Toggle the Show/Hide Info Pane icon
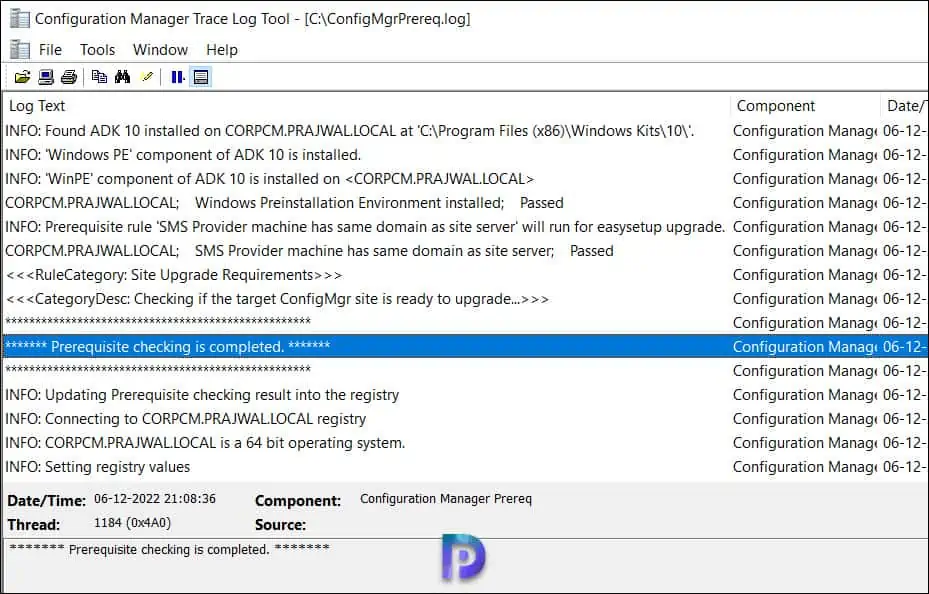Viewport: 929px width, 594px height. pos(201,77)
